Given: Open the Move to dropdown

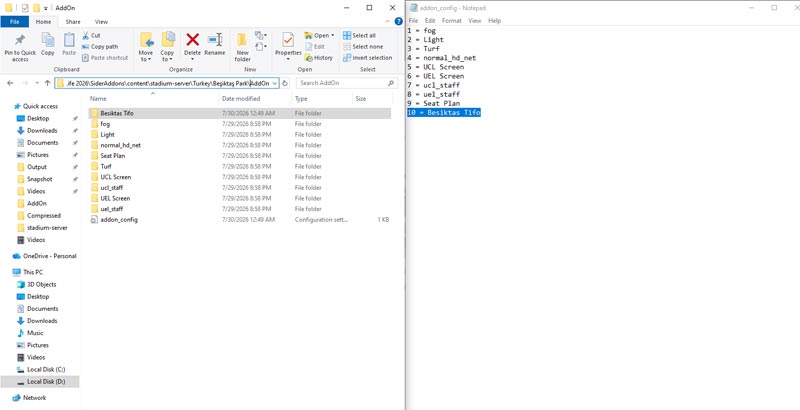Looking at the screenshot, I should pyautogui.click(x=146, y=56).
